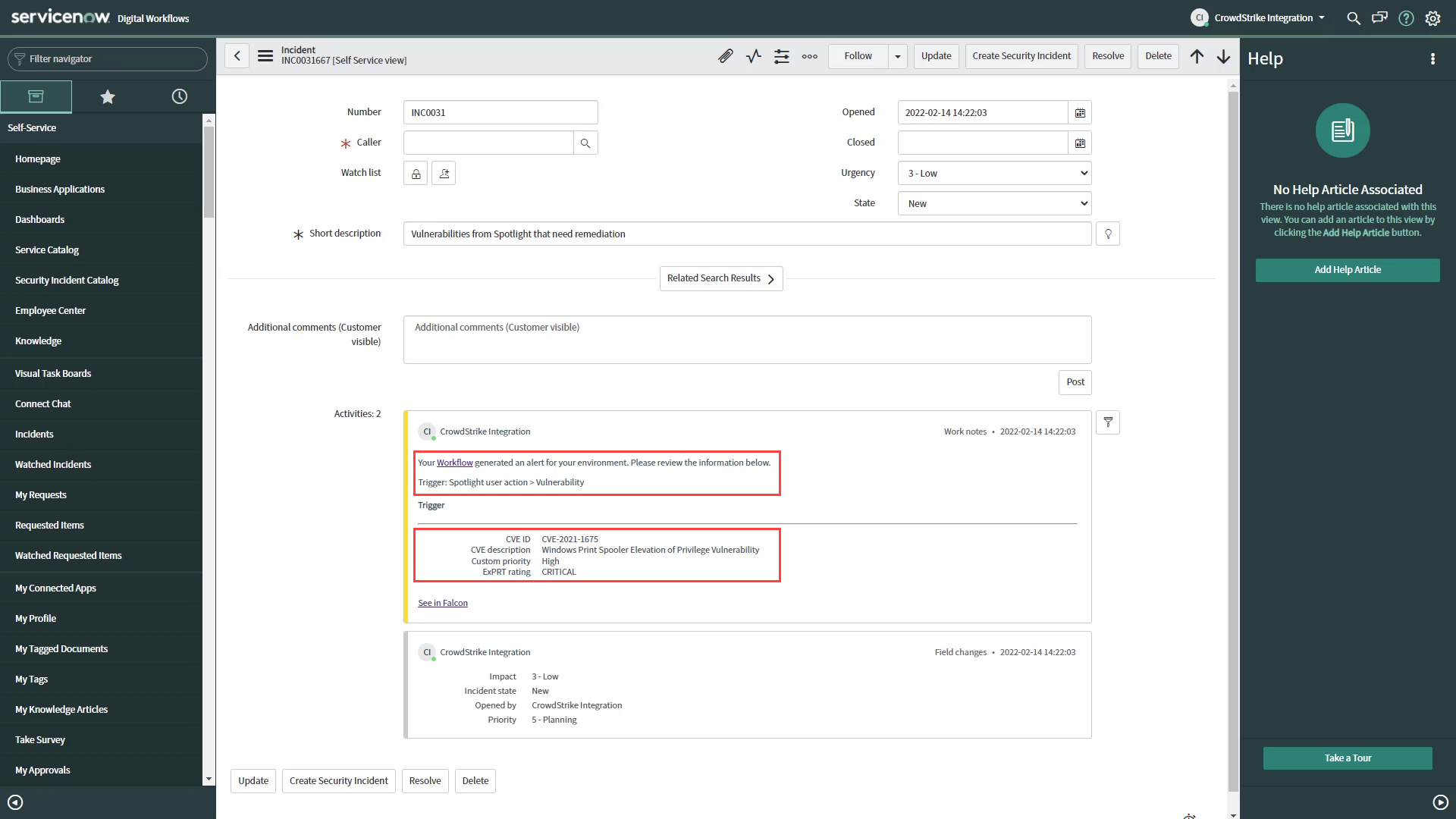Click Add Help Article button
This screenshot has width=1456, height=819.
pos(1348,270)
